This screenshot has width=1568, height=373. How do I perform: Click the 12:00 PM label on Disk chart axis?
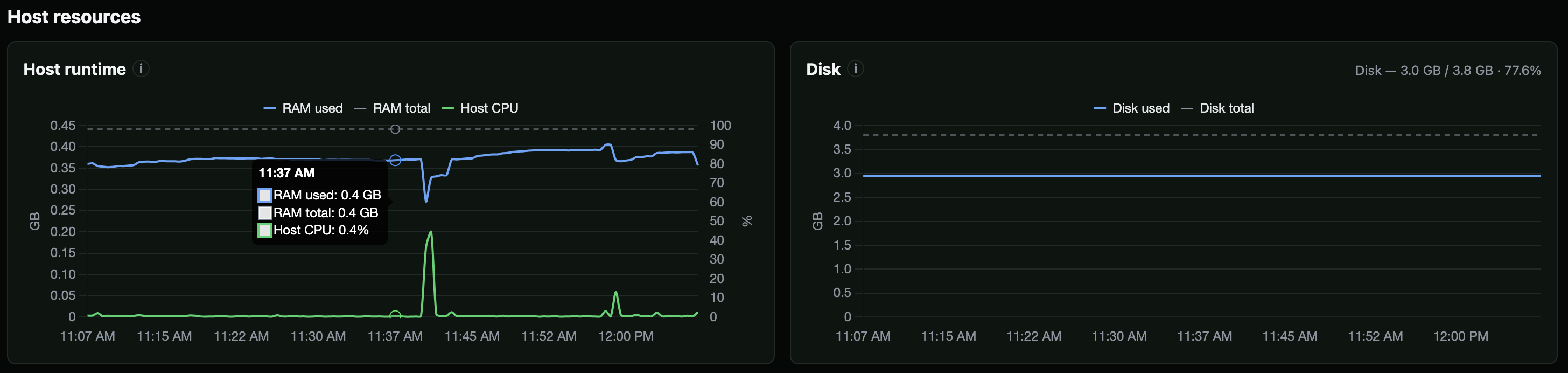1461,336
